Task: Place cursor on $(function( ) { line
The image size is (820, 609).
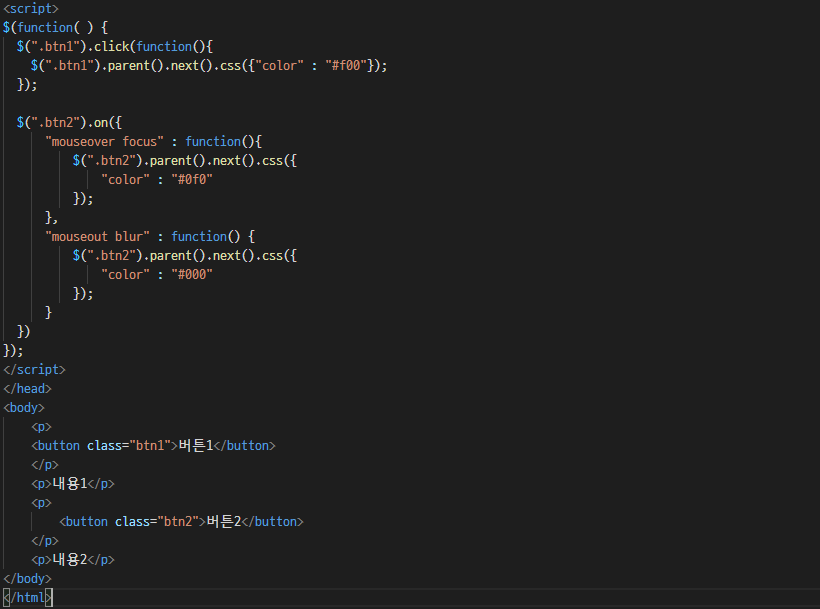Action: (55, 27)
